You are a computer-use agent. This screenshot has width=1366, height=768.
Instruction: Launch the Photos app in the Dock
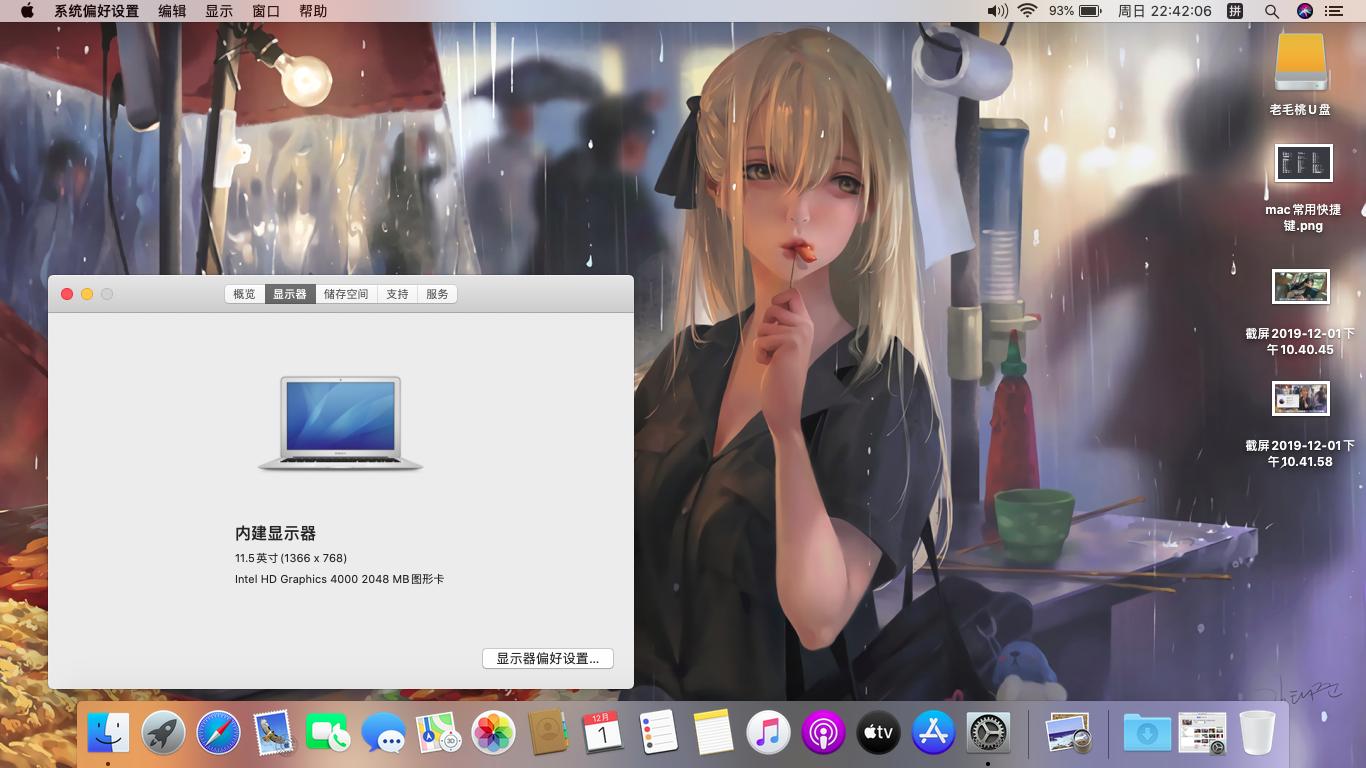493,733
